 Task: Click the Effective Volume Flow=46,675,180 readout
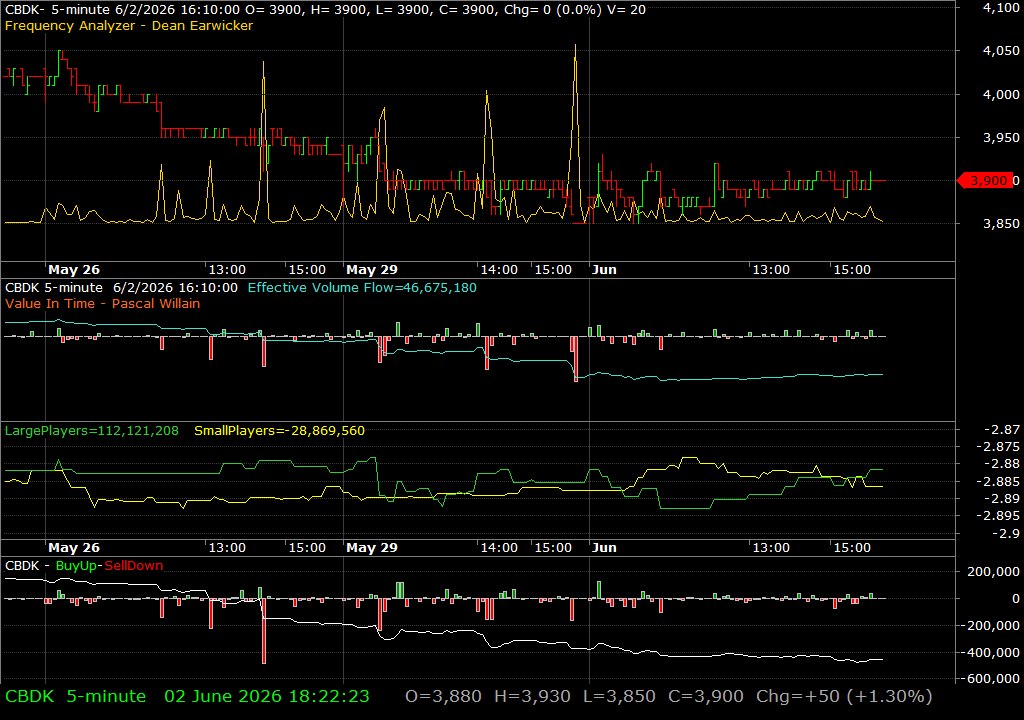[362, 287]
